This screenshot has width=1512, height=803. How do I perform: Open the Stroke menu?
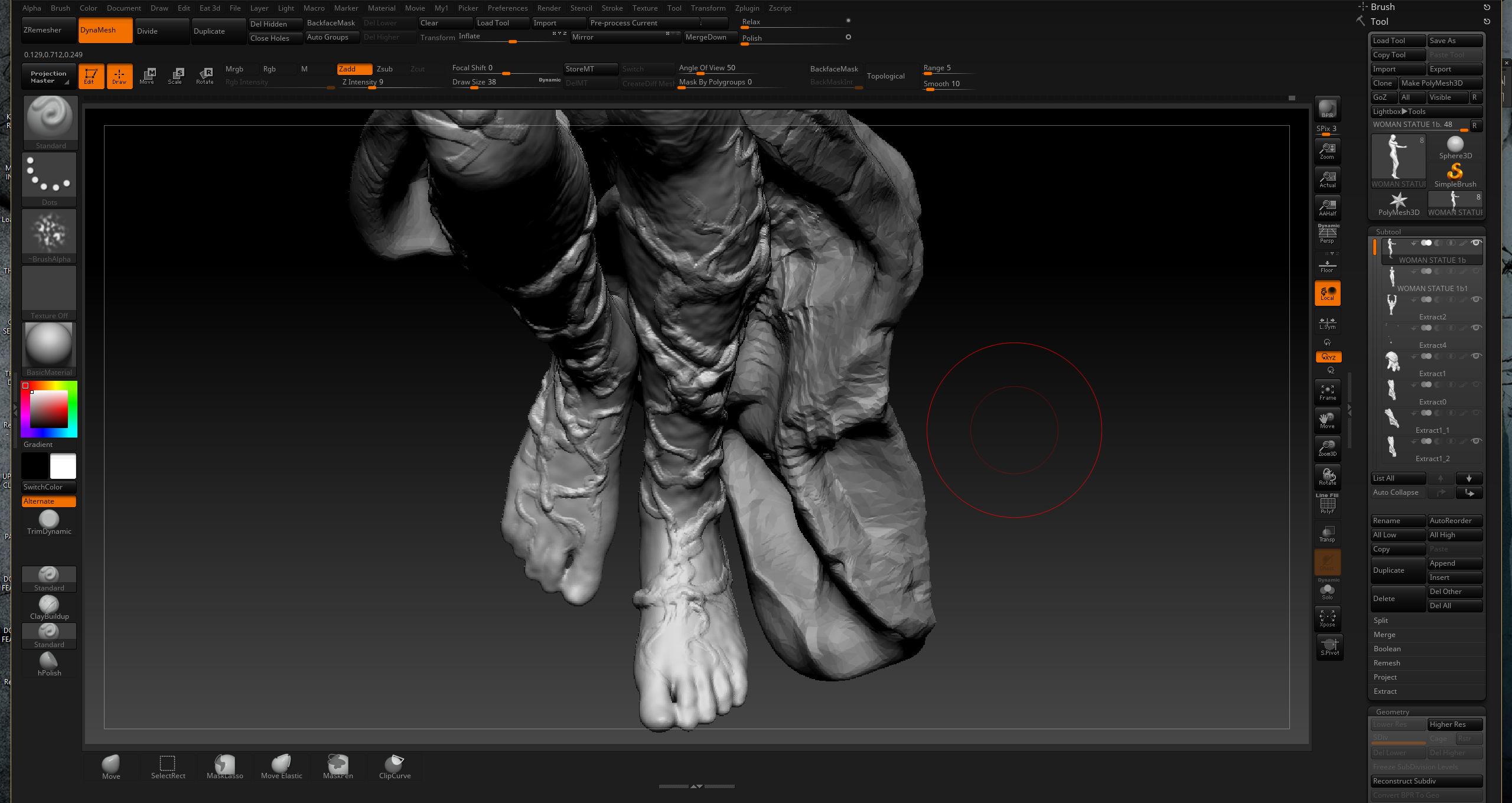pyautogui.click(x=612, y=8)
